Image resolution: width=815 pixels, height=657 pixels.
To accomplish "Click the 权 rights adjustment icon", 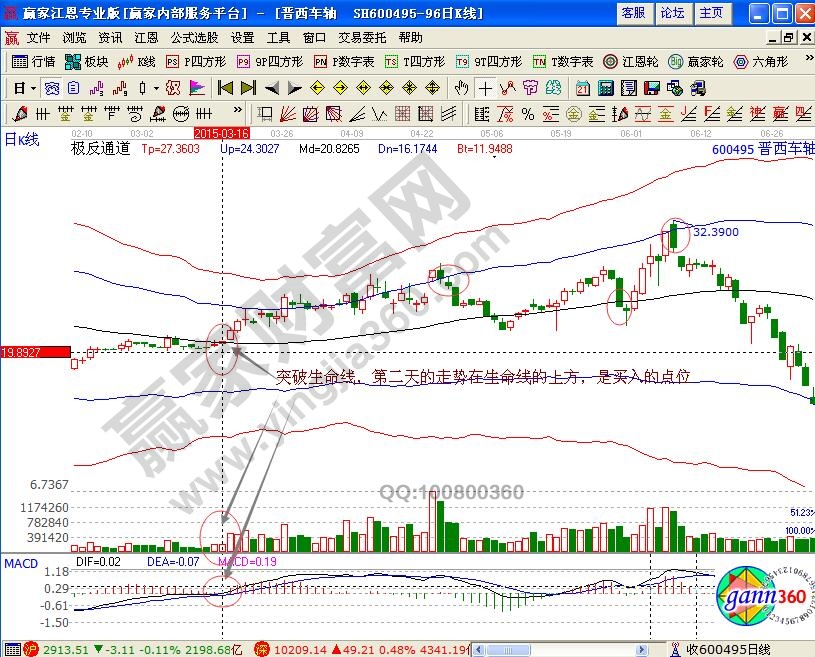I will pos(173,88).
